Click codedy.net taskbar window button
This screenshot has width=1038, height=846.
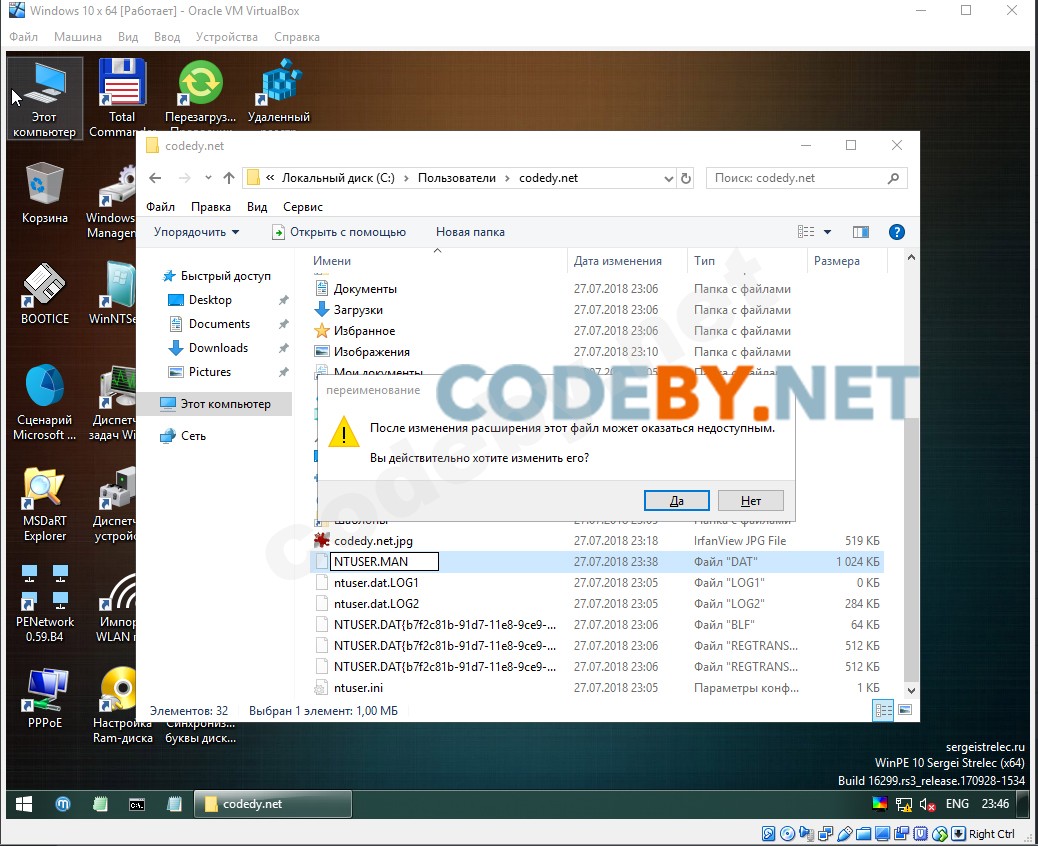272,804
